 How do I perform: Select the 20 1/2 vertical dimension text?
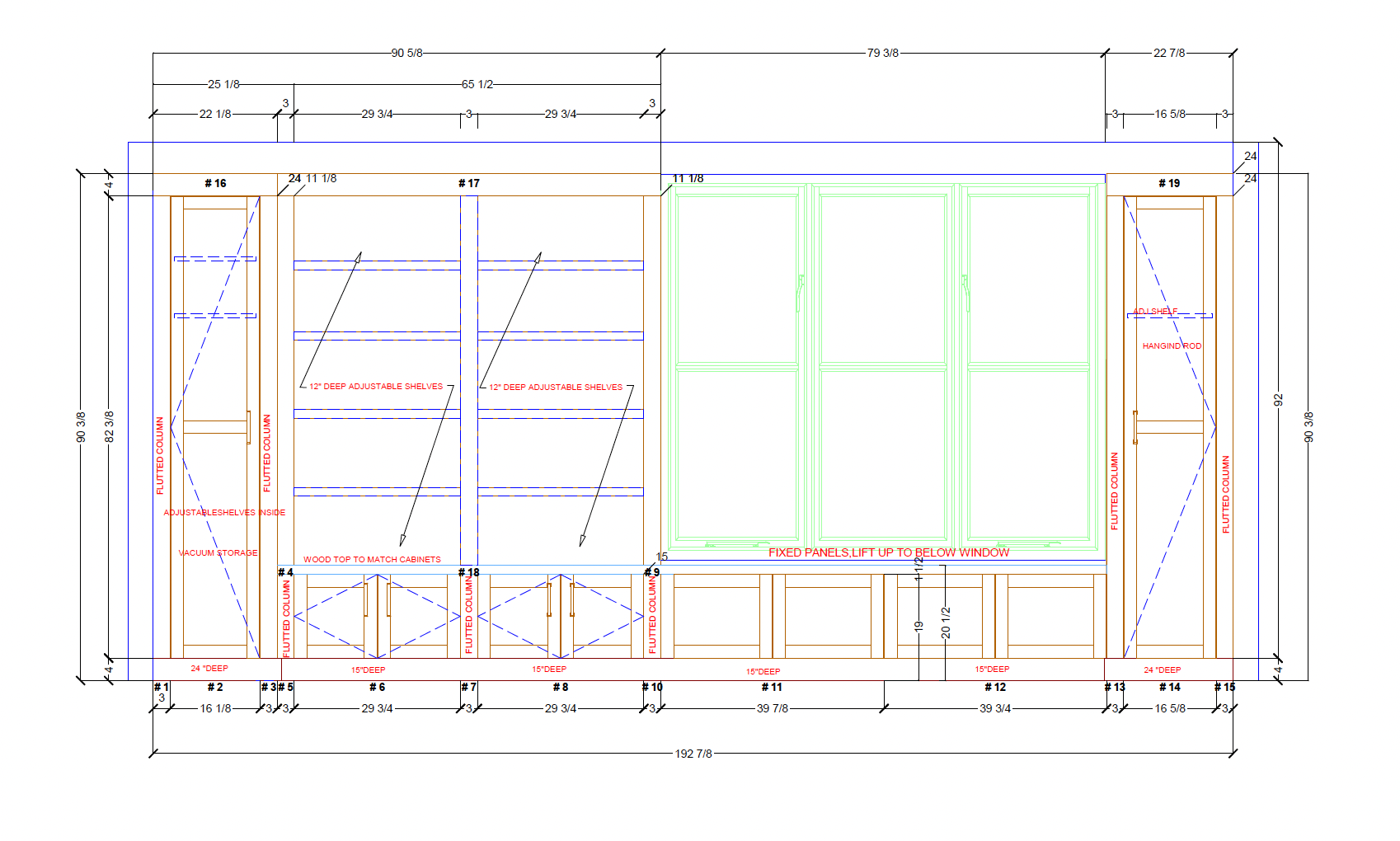click(x=946, y=623)
